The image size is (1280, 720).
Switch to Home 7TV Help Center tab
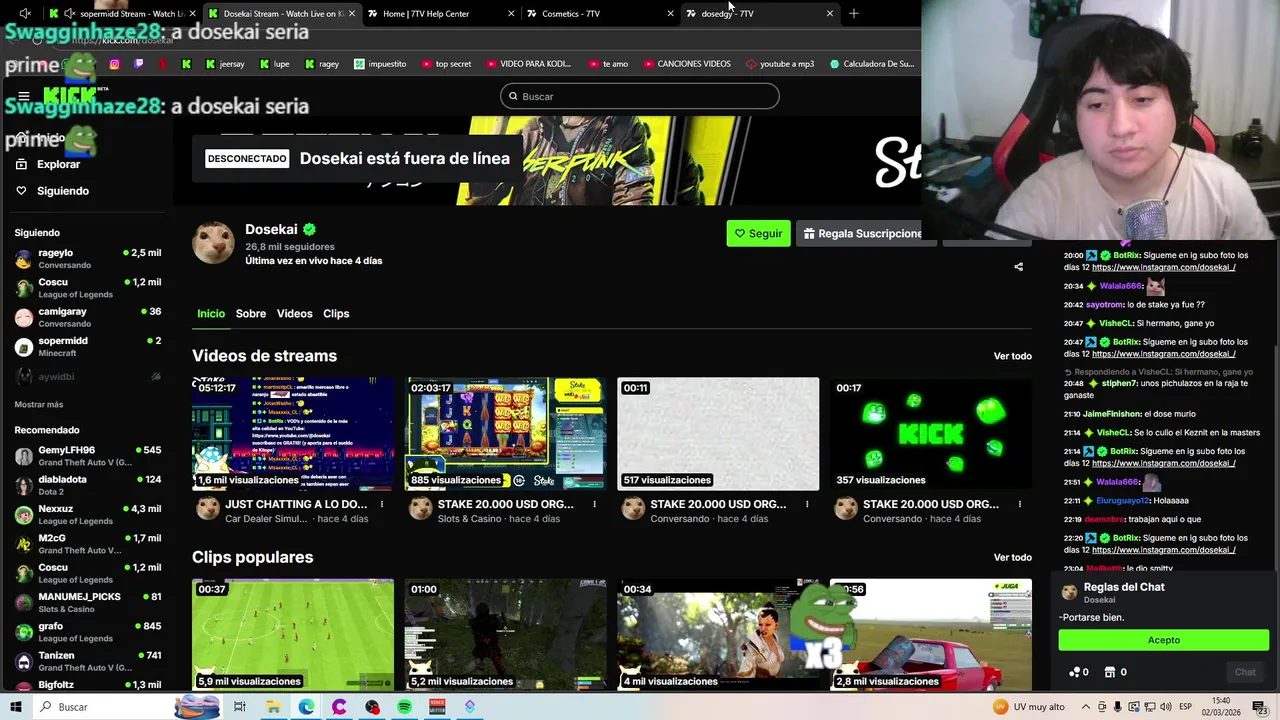[x=440, y=13]
